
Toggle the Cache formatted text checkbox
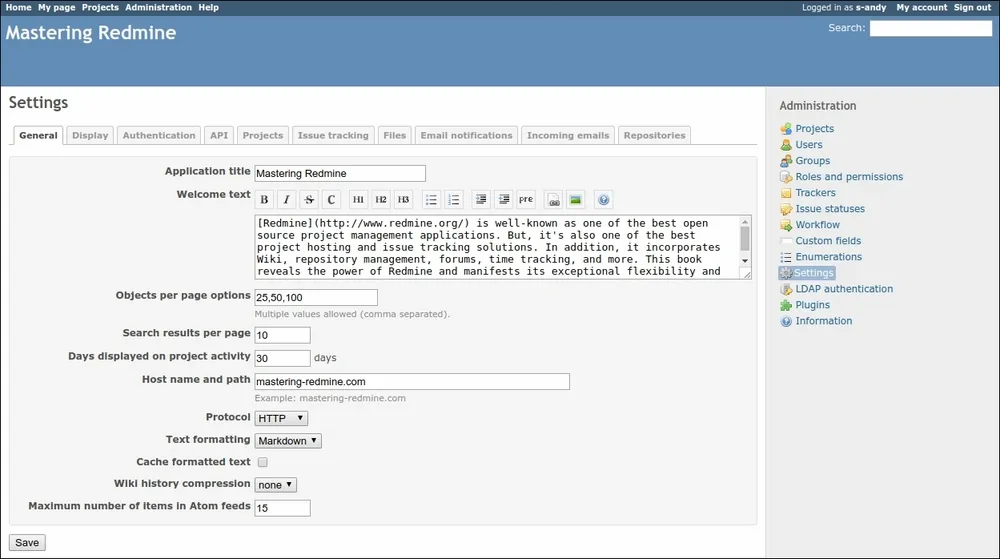(x=263, y=462)
